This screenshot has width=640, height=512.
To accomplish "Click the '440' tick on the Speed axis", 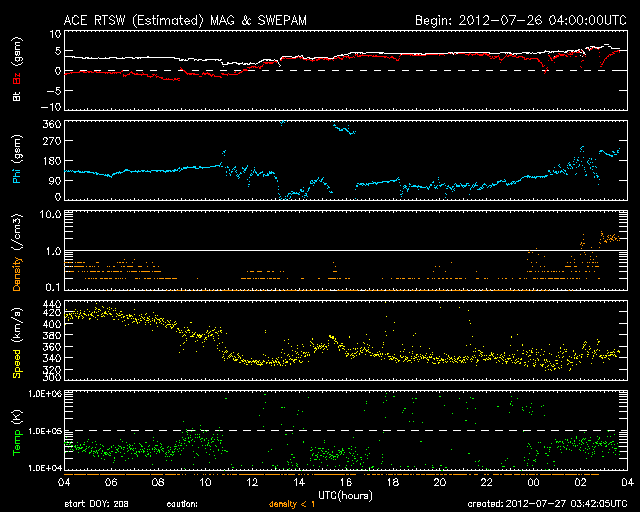I will pos(52,305).
